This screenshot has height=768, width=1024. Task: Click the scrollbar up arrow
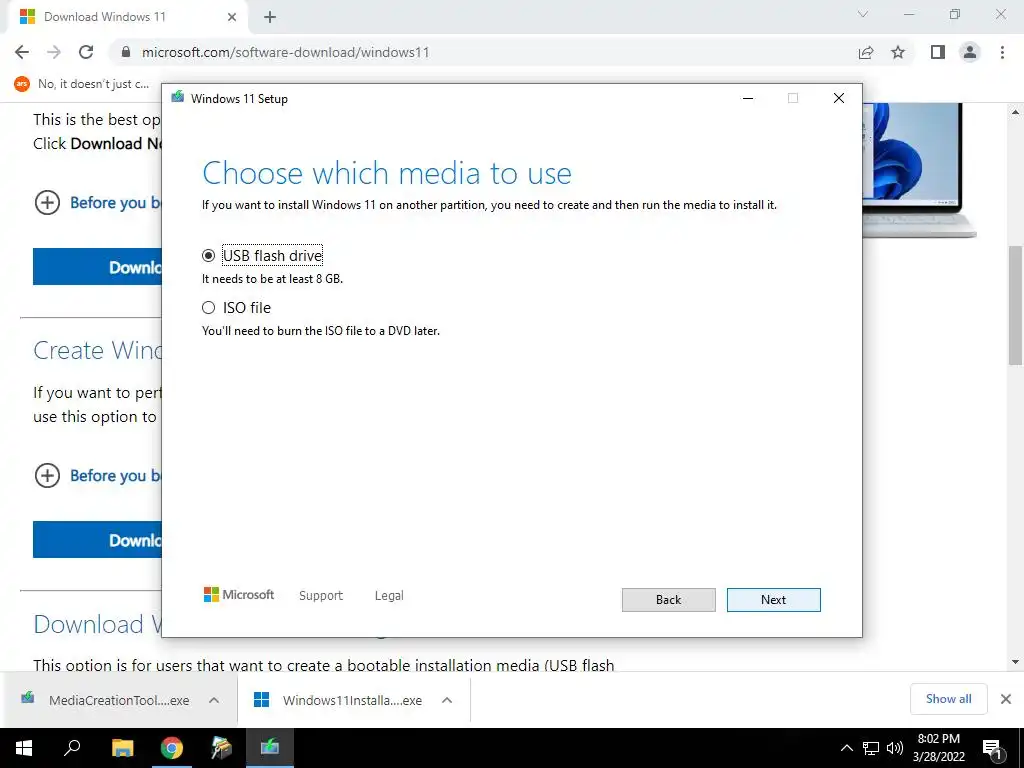(1015, 112)
